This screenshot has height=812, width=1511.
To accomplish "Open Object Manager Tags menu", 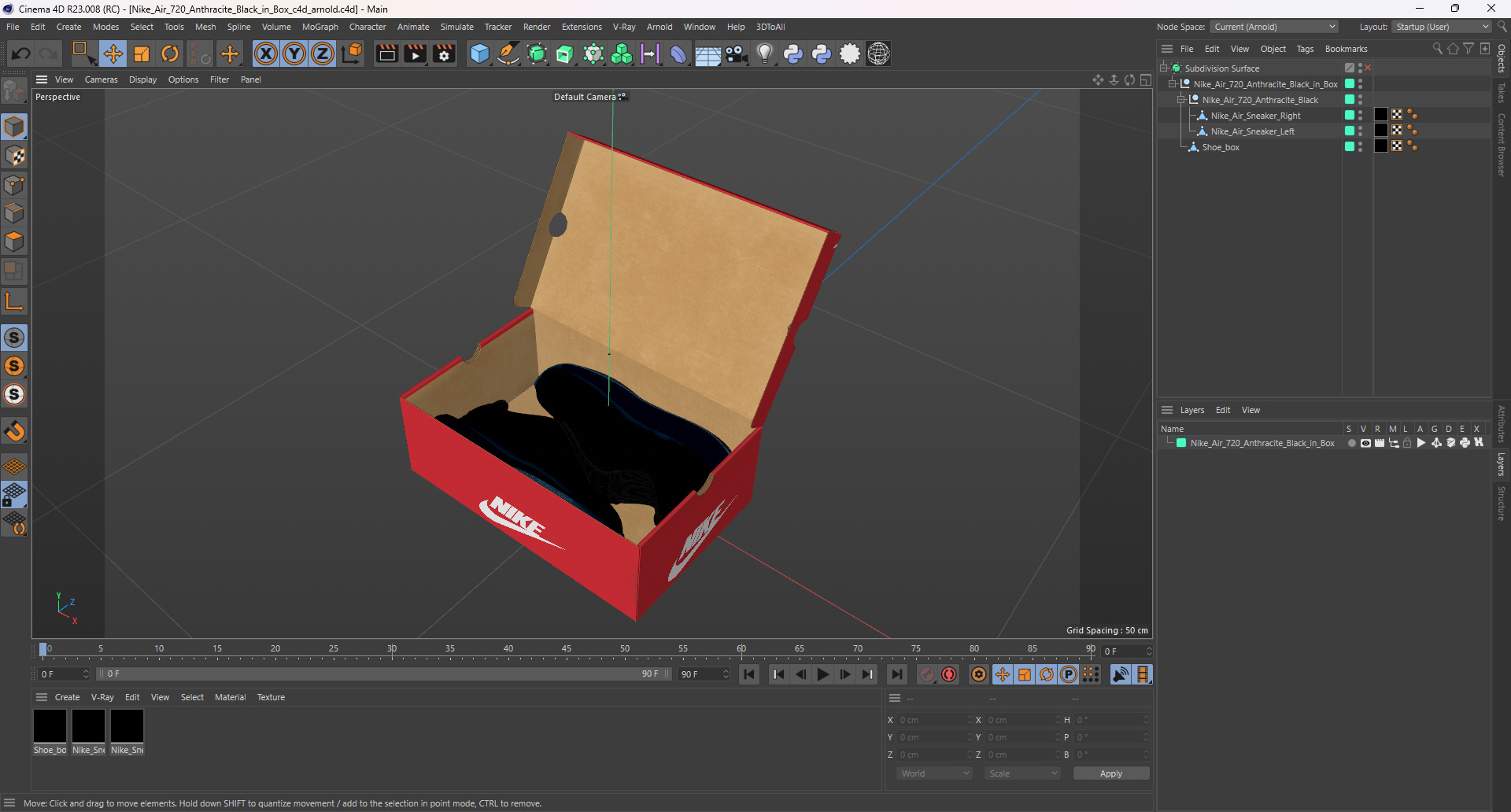I will click(x=1305, y=49).
